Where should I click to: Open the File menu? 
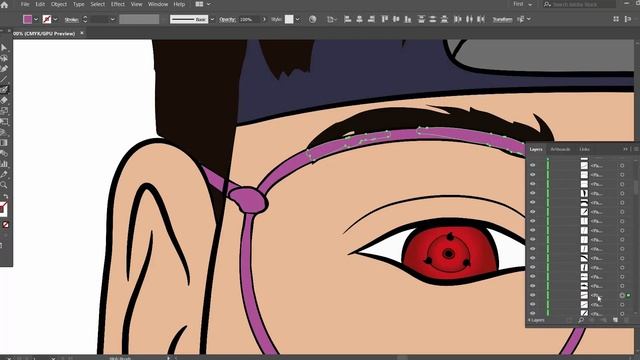25,4
